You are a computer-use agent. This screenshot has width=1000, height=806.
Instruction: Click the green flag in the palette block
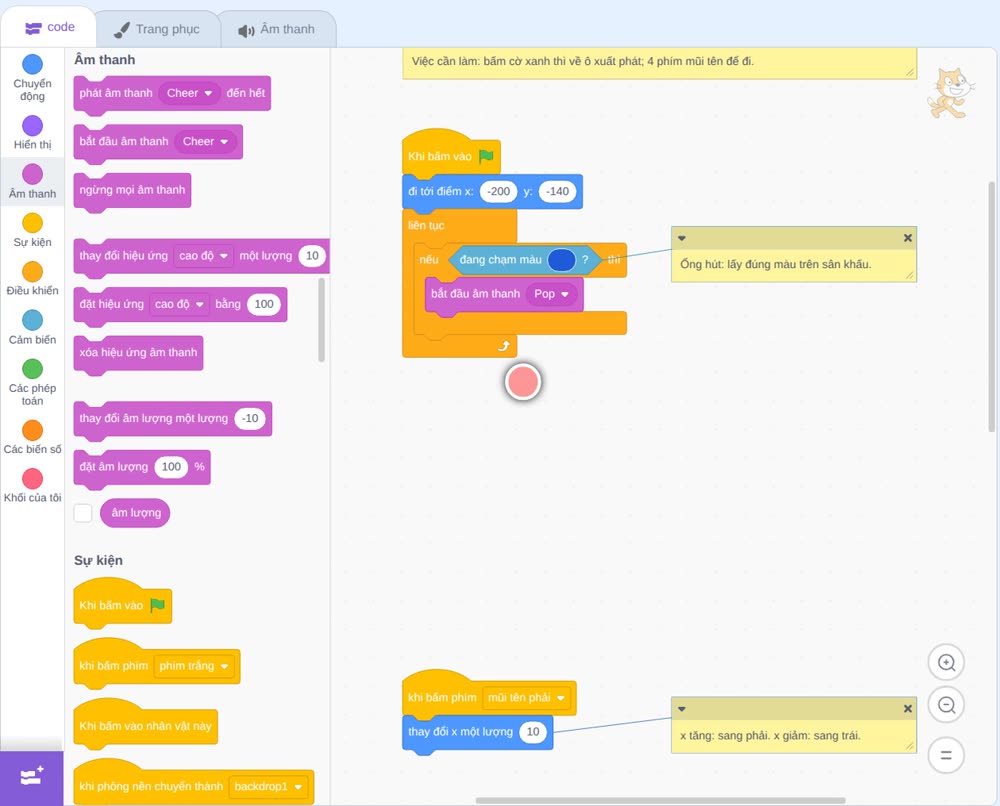pyautogui.click(x=157, y=604)
